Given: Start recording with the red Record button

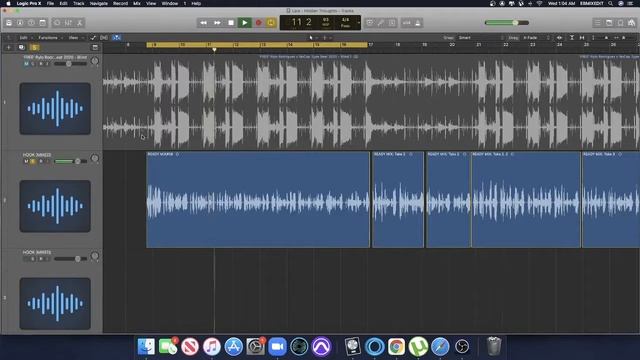Looking at the screenshot, I should tap(258, 23).
